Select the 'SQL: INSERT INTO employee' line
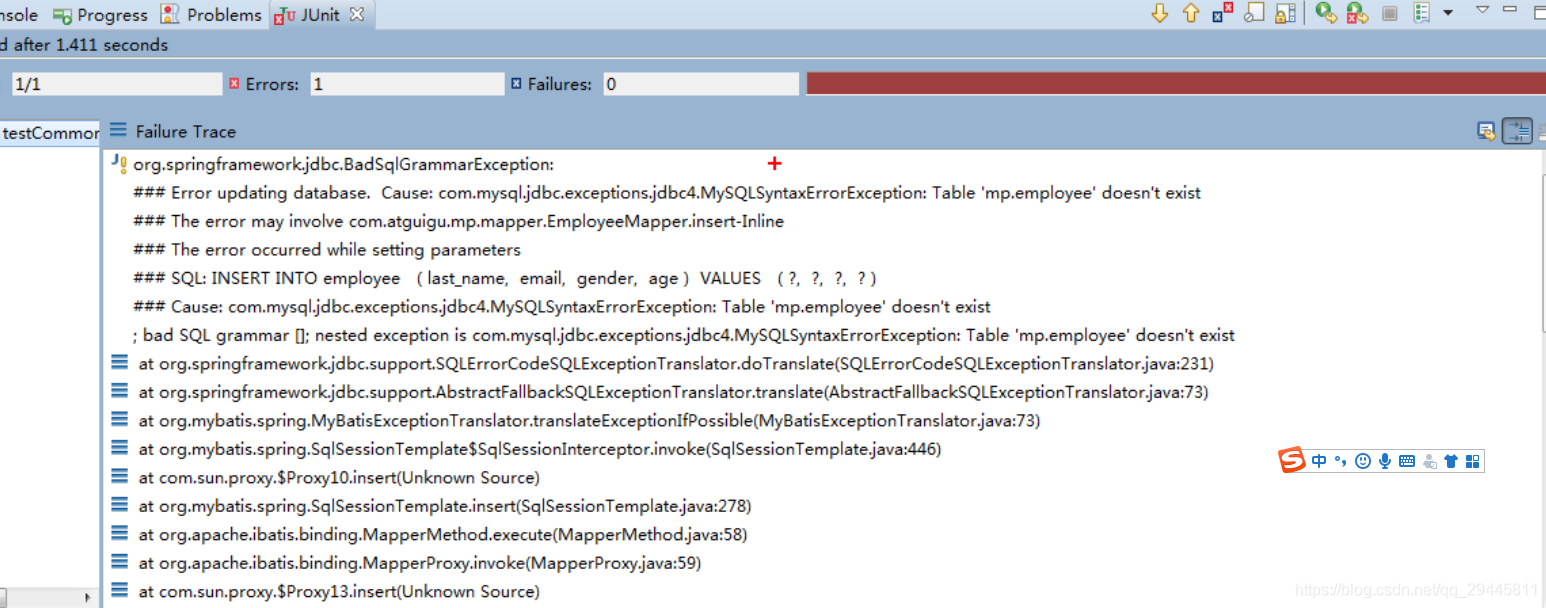 pos(505,278)
